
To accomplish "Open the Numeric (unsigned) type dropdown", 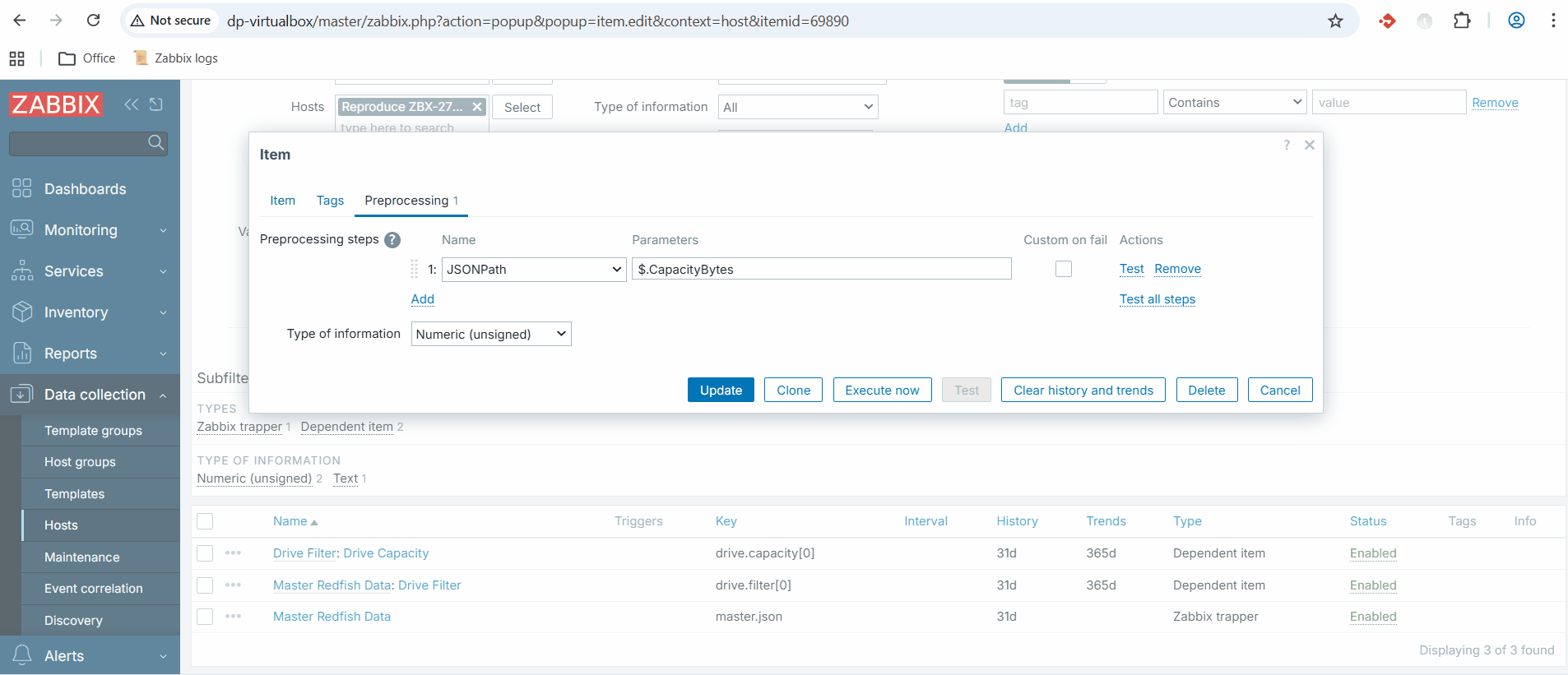I will (x=490, y=334).
